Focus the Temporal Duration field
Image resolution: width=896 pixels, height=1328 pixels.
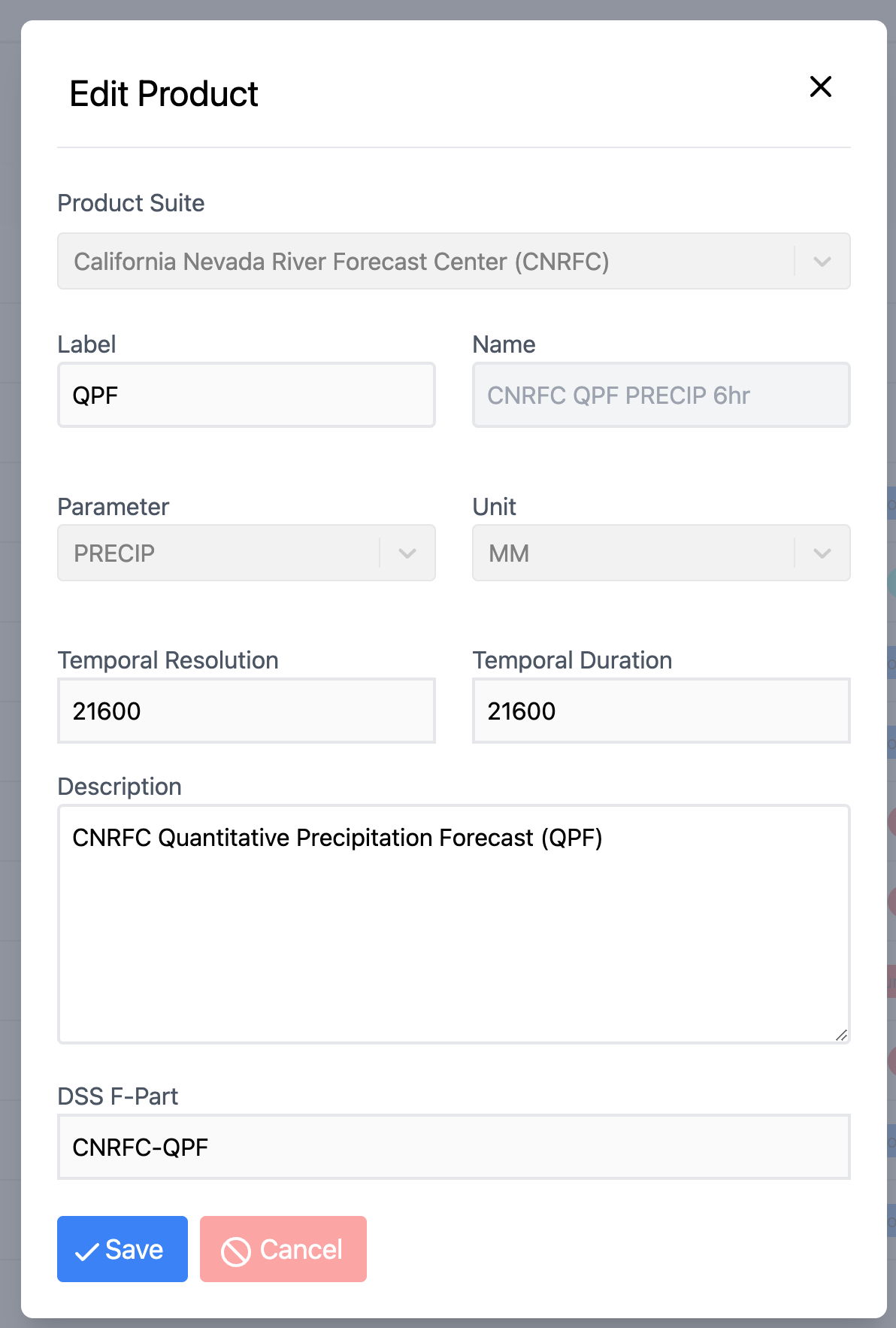coord(661,711)
